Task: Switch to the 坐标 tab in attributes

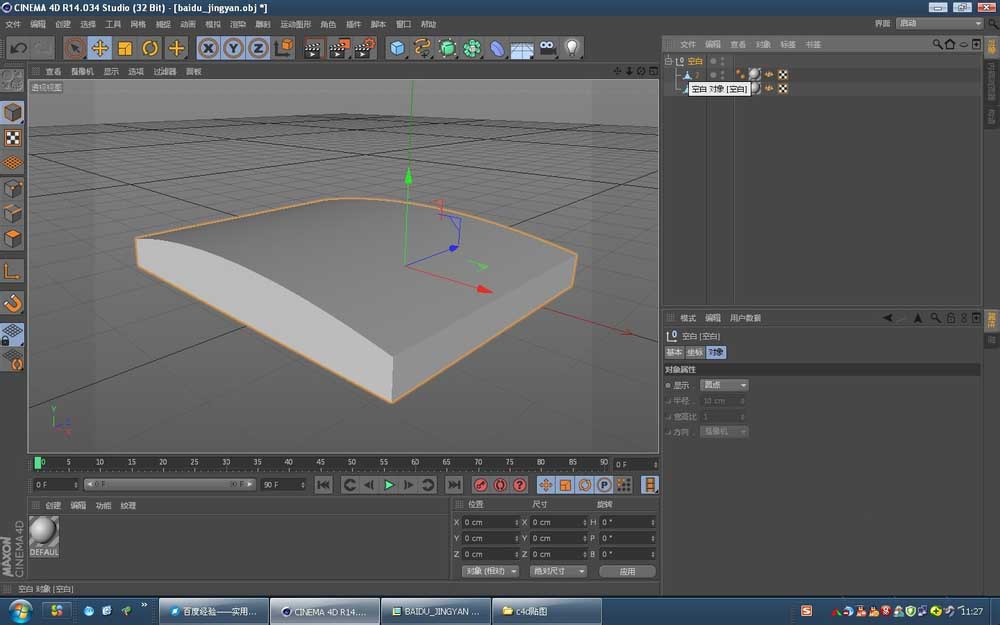Action: pos(696,351)
